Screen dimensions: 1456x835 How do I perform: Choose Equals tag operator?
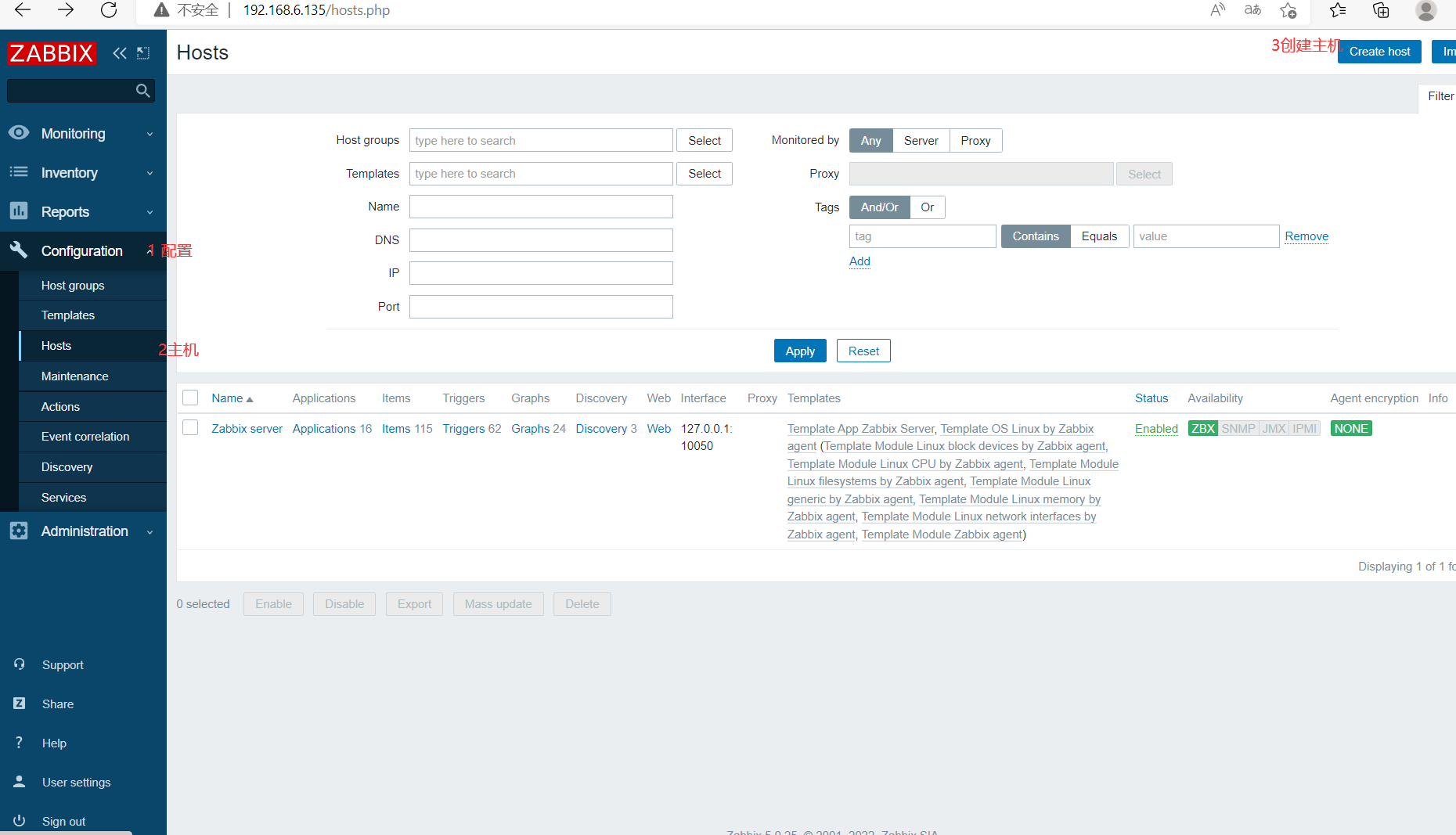click(x=1100, y=236)
